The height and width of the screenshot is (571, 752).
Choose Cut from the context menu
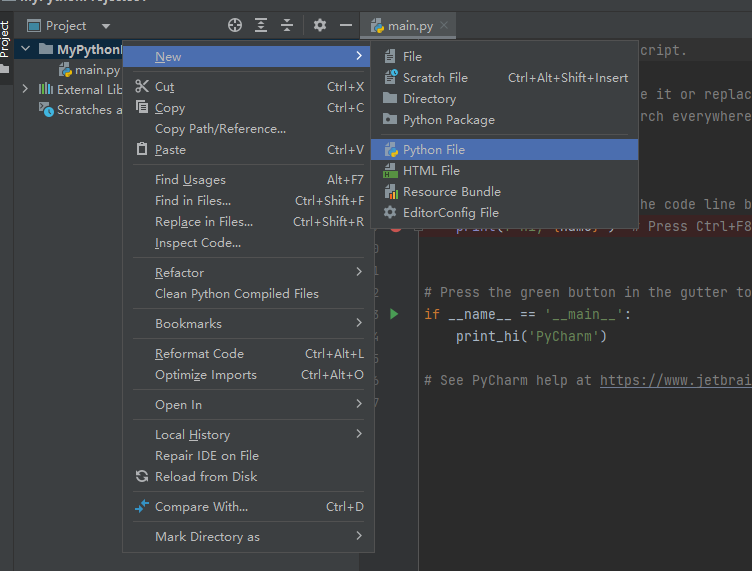[248, 87]
